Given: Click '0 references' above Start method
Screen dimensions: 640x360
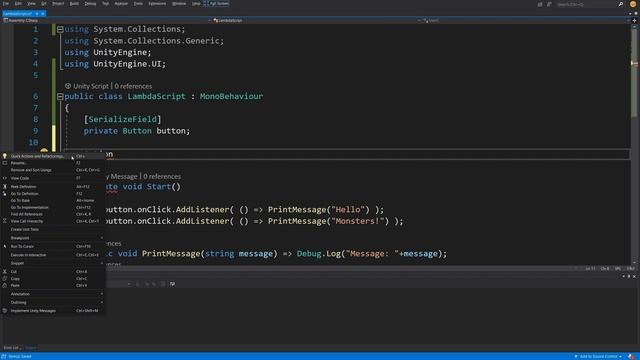Looking at the screenshot, I should click(x=162, y=176).
